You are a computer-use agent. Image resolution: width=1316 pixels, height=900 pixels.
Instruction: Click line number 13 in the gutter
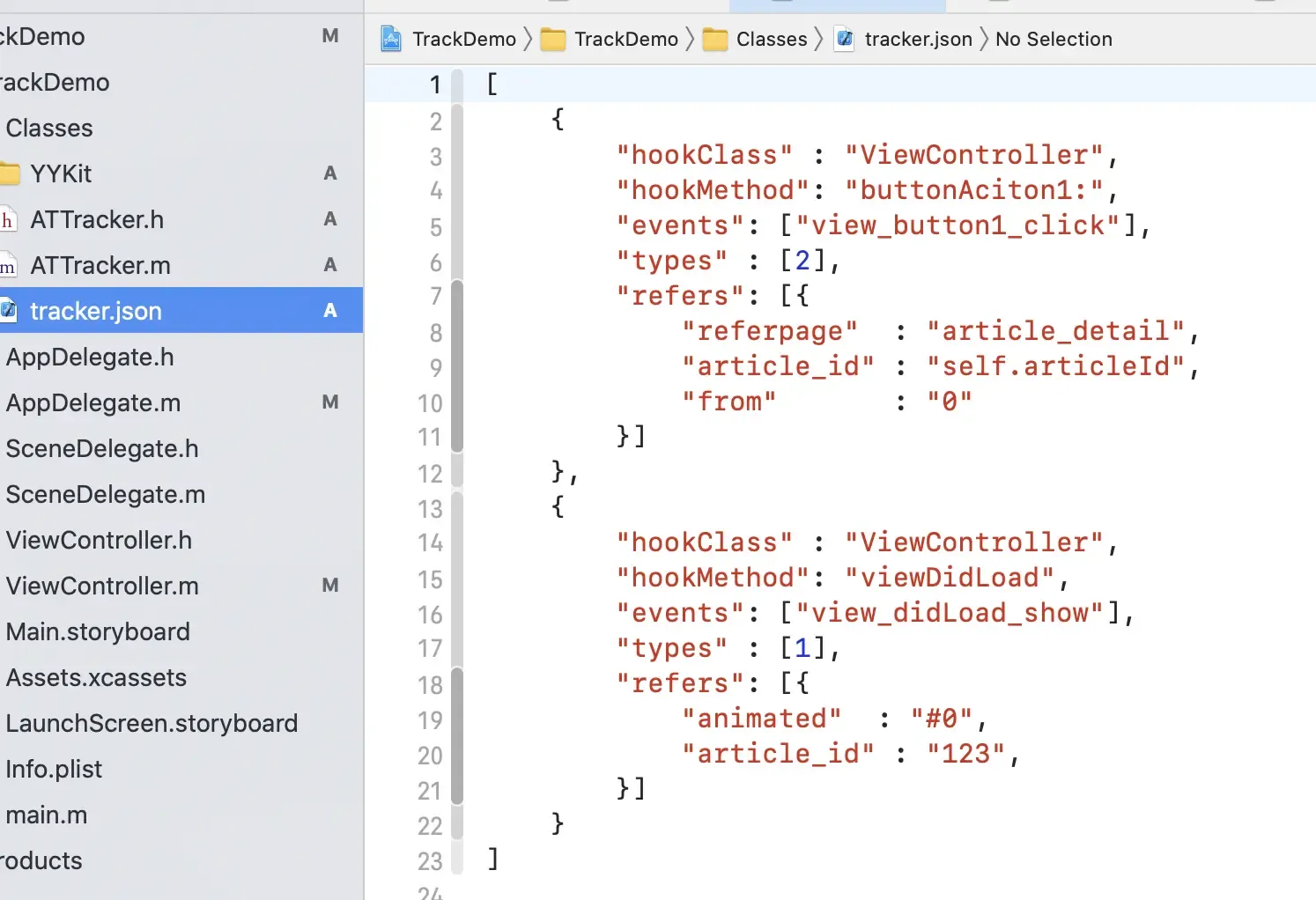[x=430, y=509]
